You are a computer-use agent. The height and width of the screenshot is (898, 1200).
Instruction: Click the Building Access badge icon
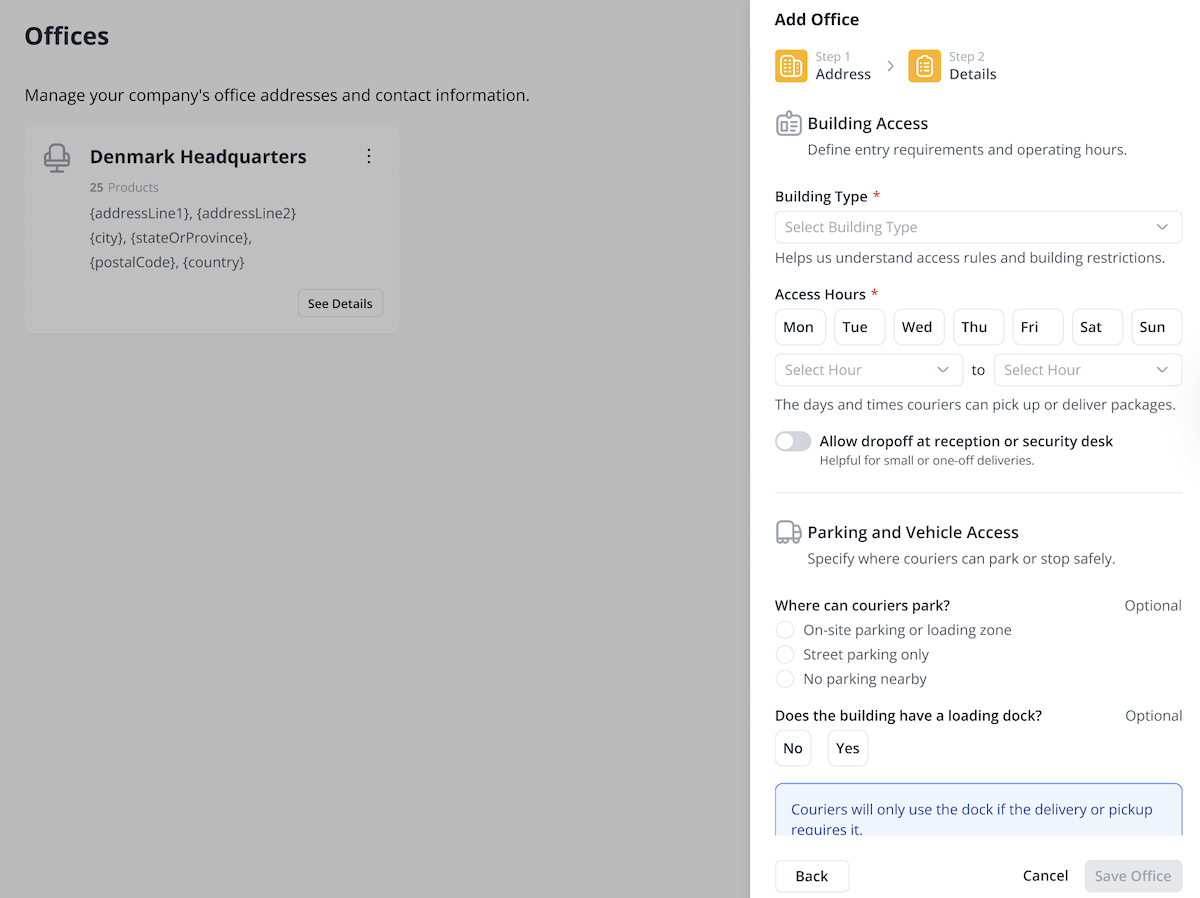pyautogui.click(x=789, y=124)
